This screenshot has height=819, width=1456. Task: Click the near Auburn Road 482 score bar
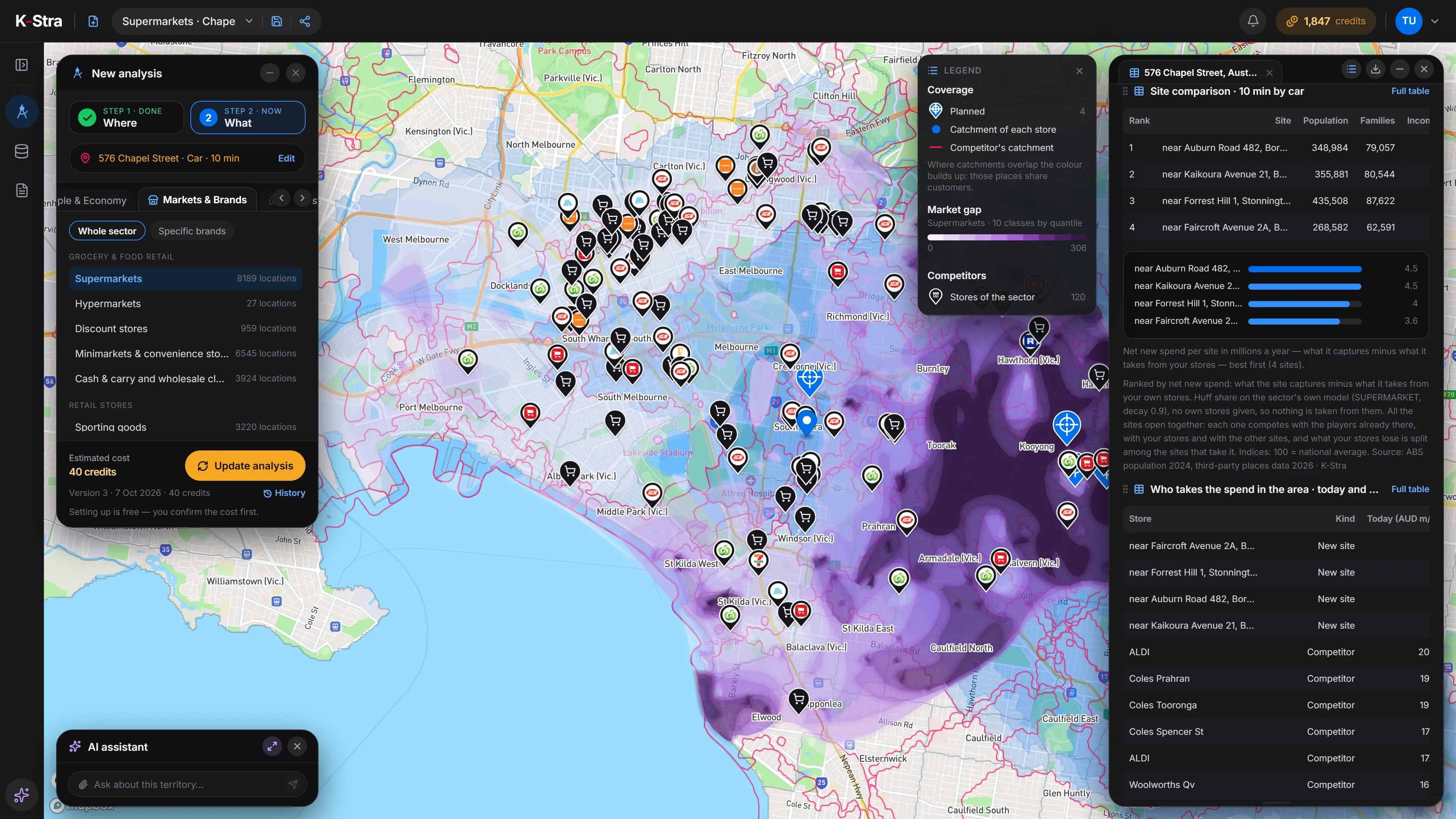click(1304, 269)
